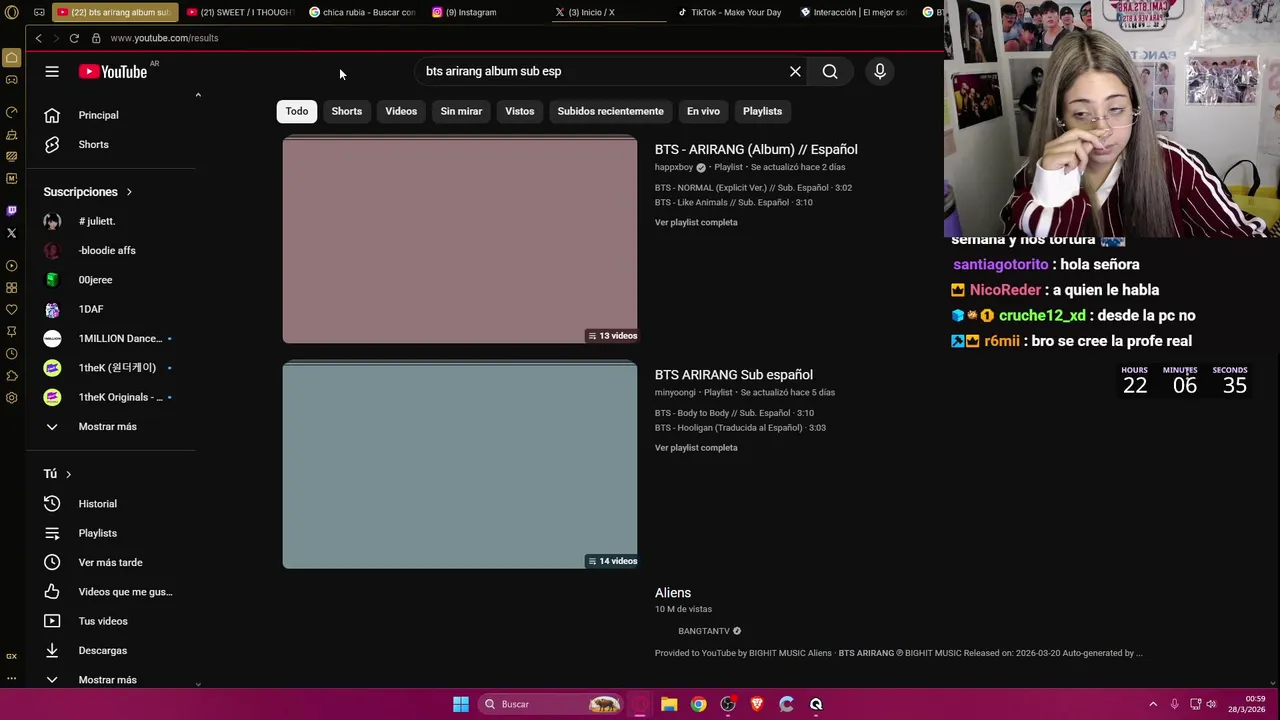Image resolution: width=1280 pixels, height=720 pixels.
Task: Select the Vistos filter chip
Action: coord(520,111)
